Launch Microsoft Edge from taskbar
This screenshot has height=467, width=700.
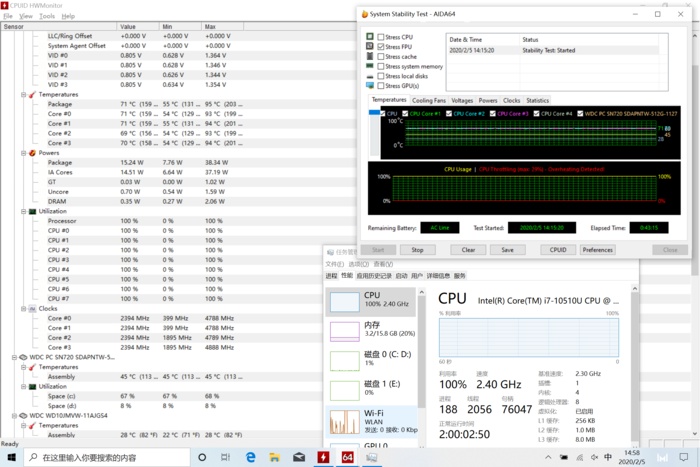pyautogui.click(x=250, y=457)
